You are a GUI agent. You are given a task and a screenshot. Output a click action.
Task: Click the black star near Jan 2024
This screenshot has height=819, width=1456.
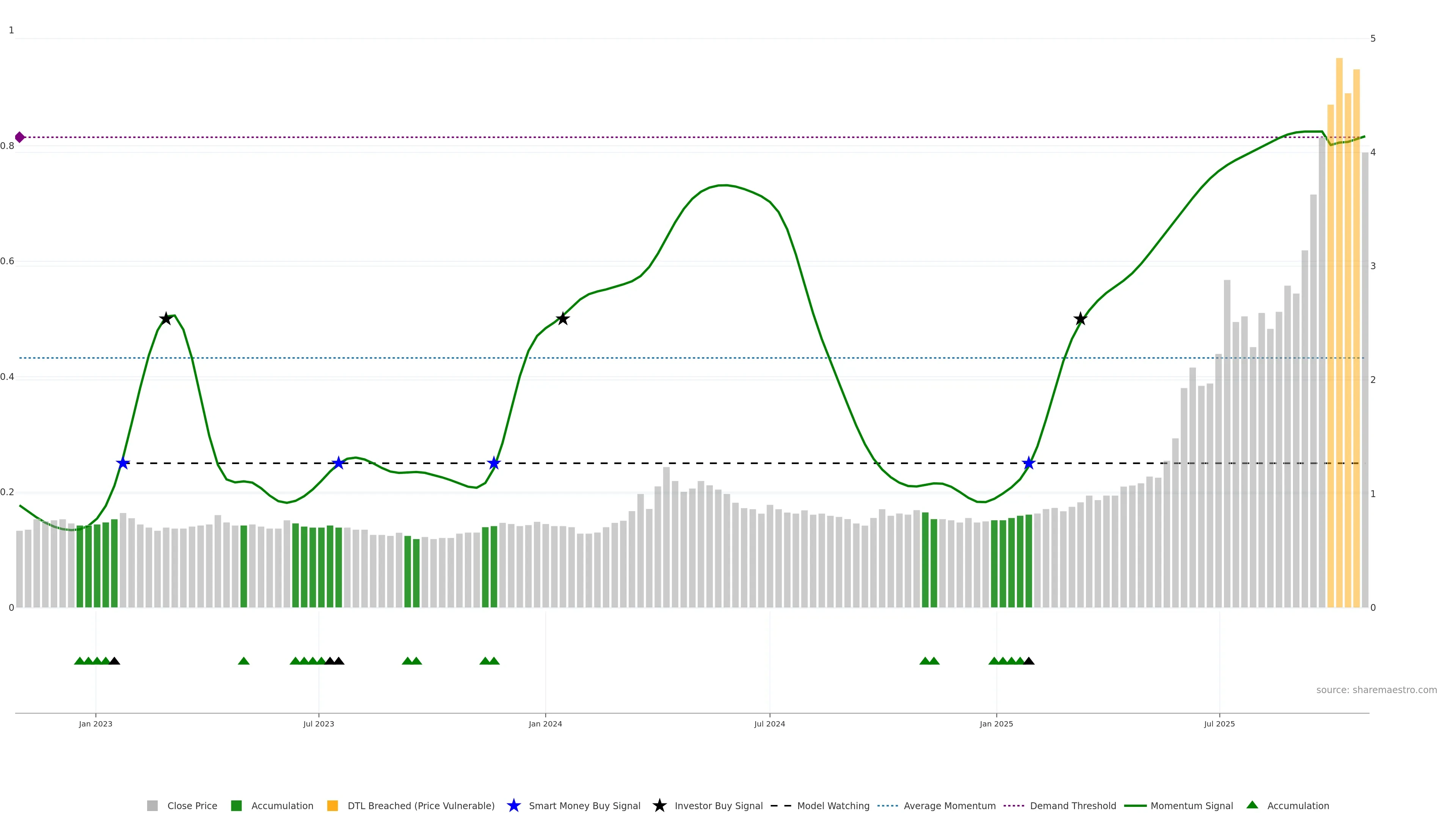(562, 319)
